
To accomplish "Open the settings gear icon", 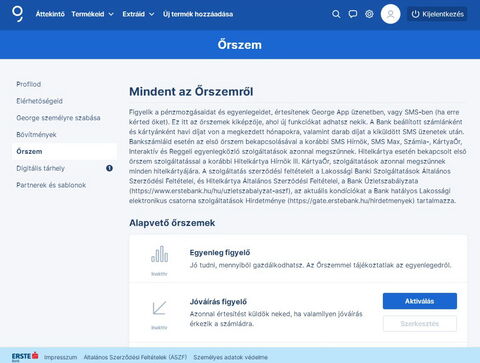I will (369, 14).
